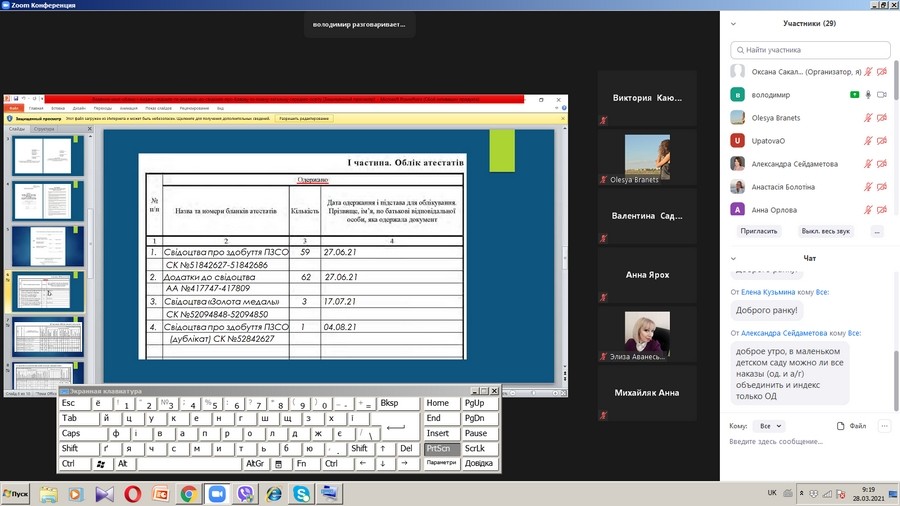Open the Пуск start menu
Image resolution: width=900 pixels, height=506 pixels.
[x=16, y=494]
